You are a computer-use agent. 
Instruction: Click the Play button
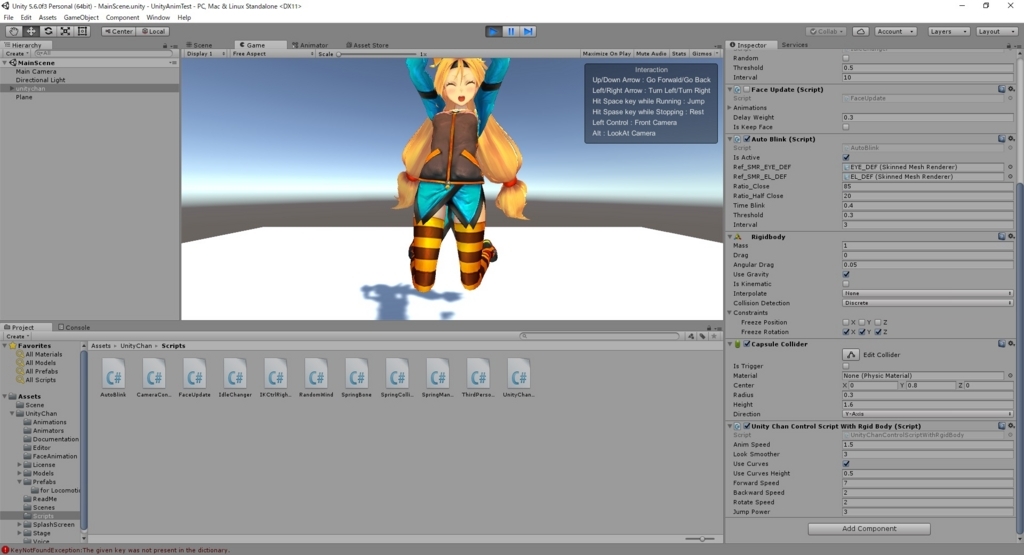494,31
